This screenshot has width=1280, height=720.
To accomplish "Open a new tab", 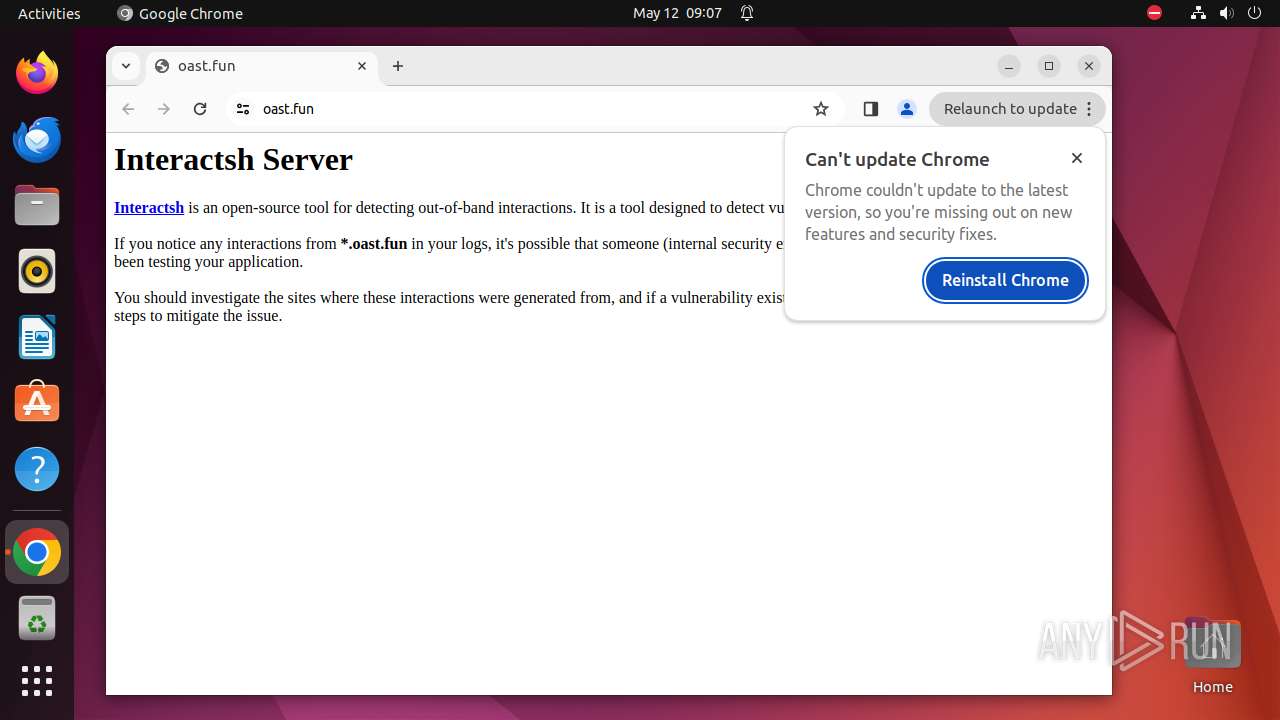I will click(x=398, y=66).
